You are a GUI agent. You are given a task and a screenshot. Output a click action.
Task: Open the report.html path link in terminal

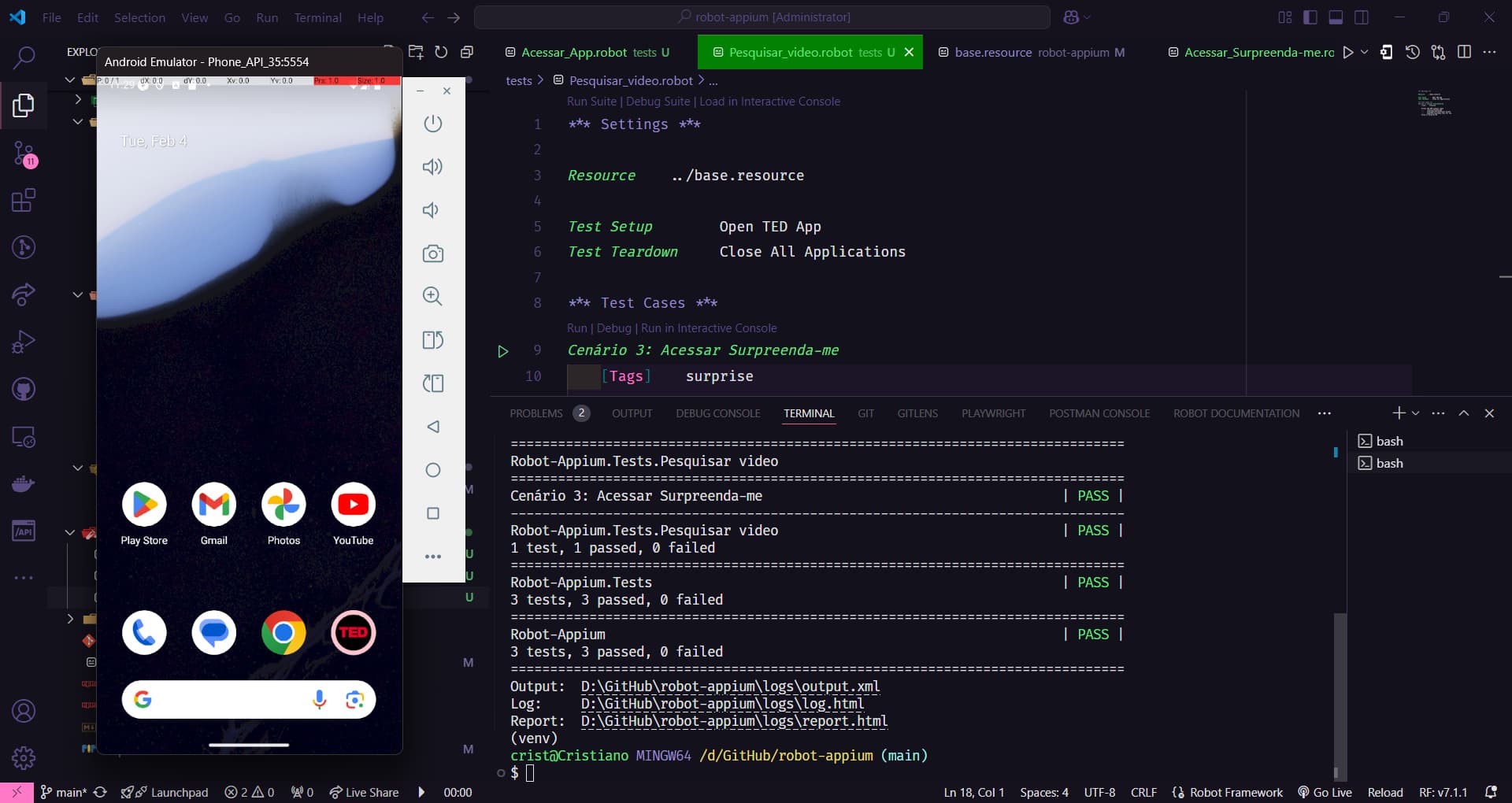point(734,721)
